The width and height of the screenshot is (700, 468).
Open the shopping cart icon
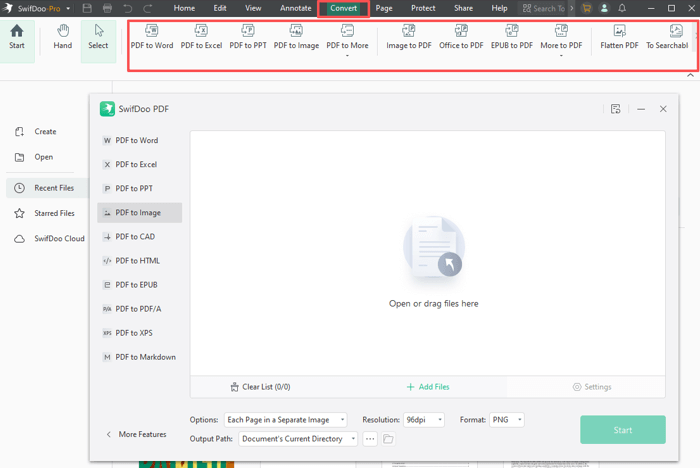(587, 8)
